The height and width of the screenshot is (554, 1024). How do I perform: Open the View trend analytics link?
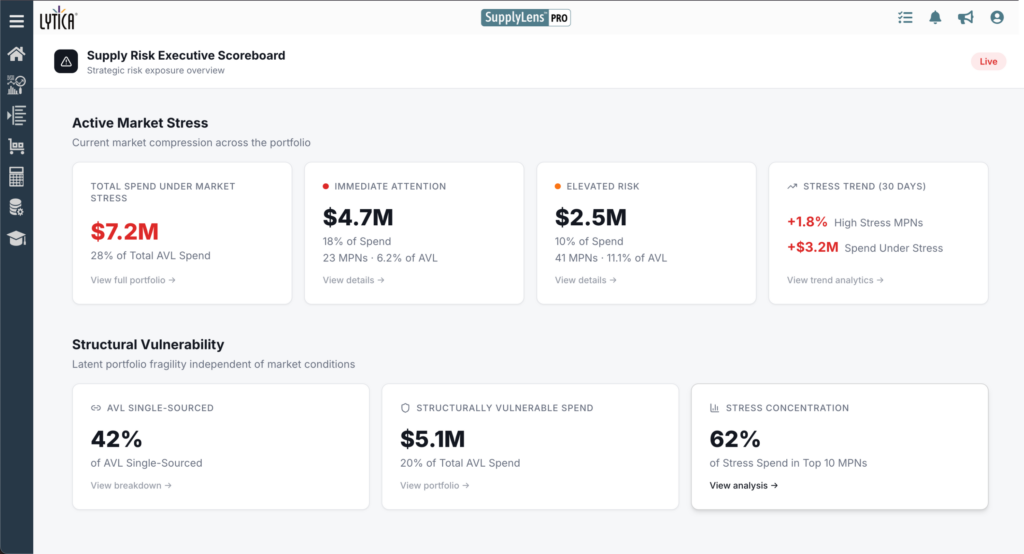coord(835,280)
